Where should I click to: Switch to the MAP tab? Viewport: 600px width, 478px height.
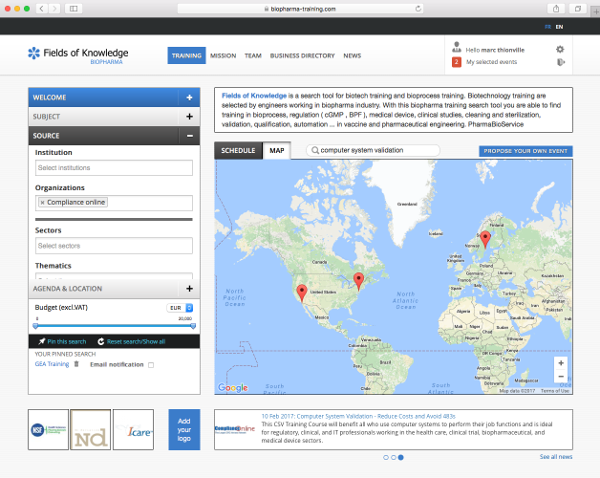click(x=277, y=150)
